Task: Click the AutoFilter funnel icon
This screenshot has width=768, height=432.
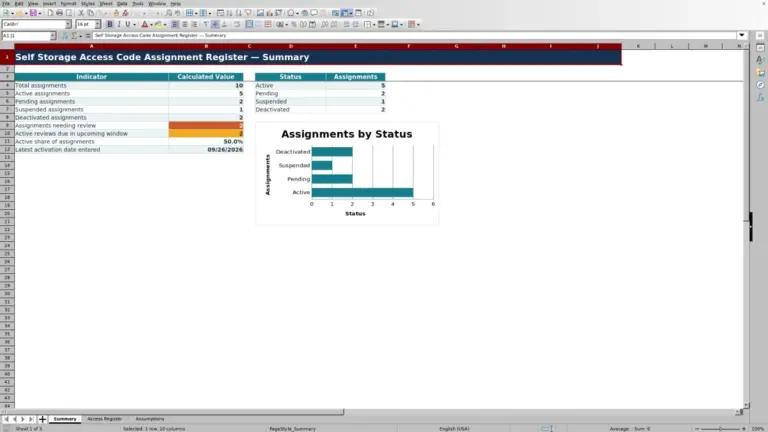Action: [x=248, y=13]
